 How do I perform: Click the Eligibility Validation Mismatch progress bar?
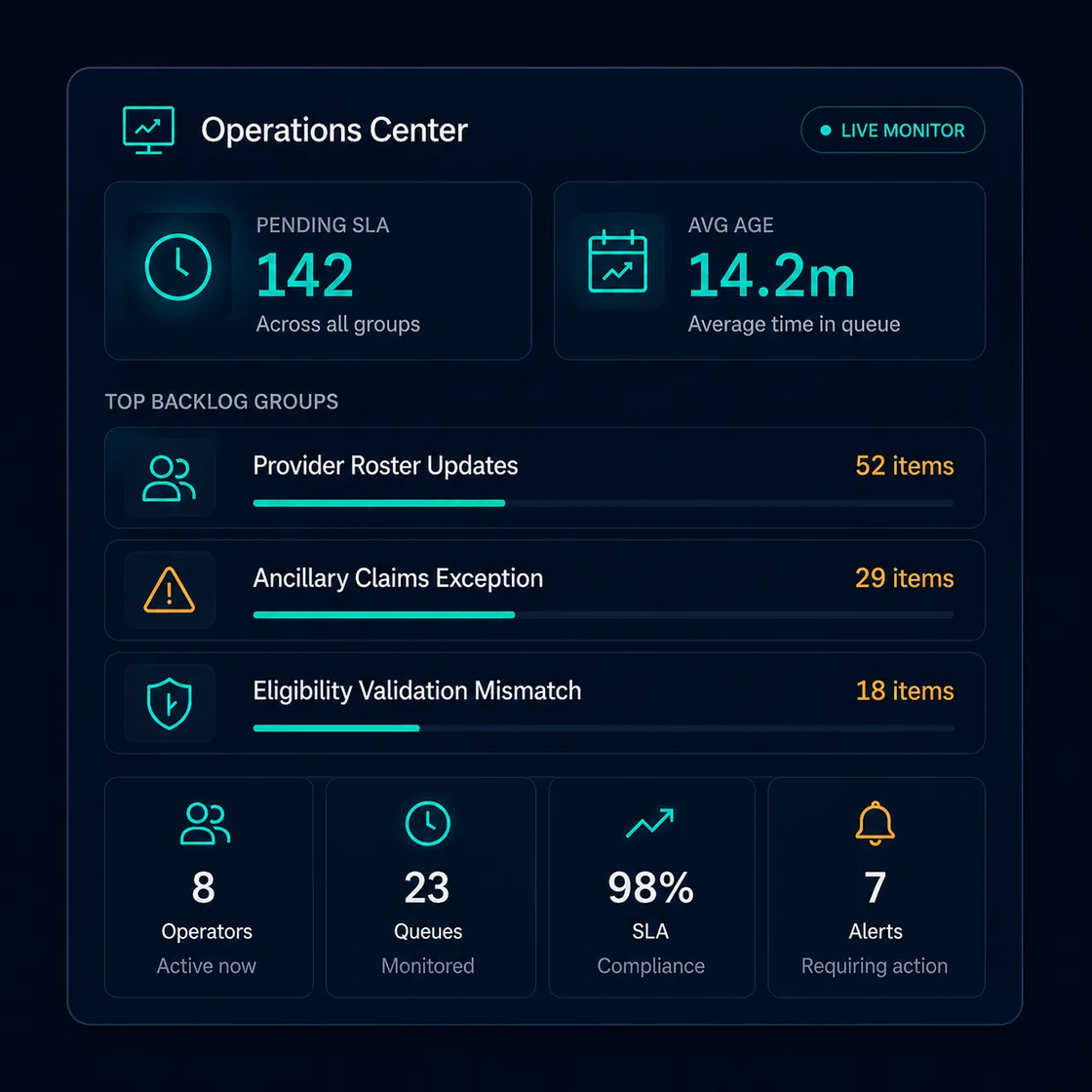pyautogui.click(x=604, y=727)
